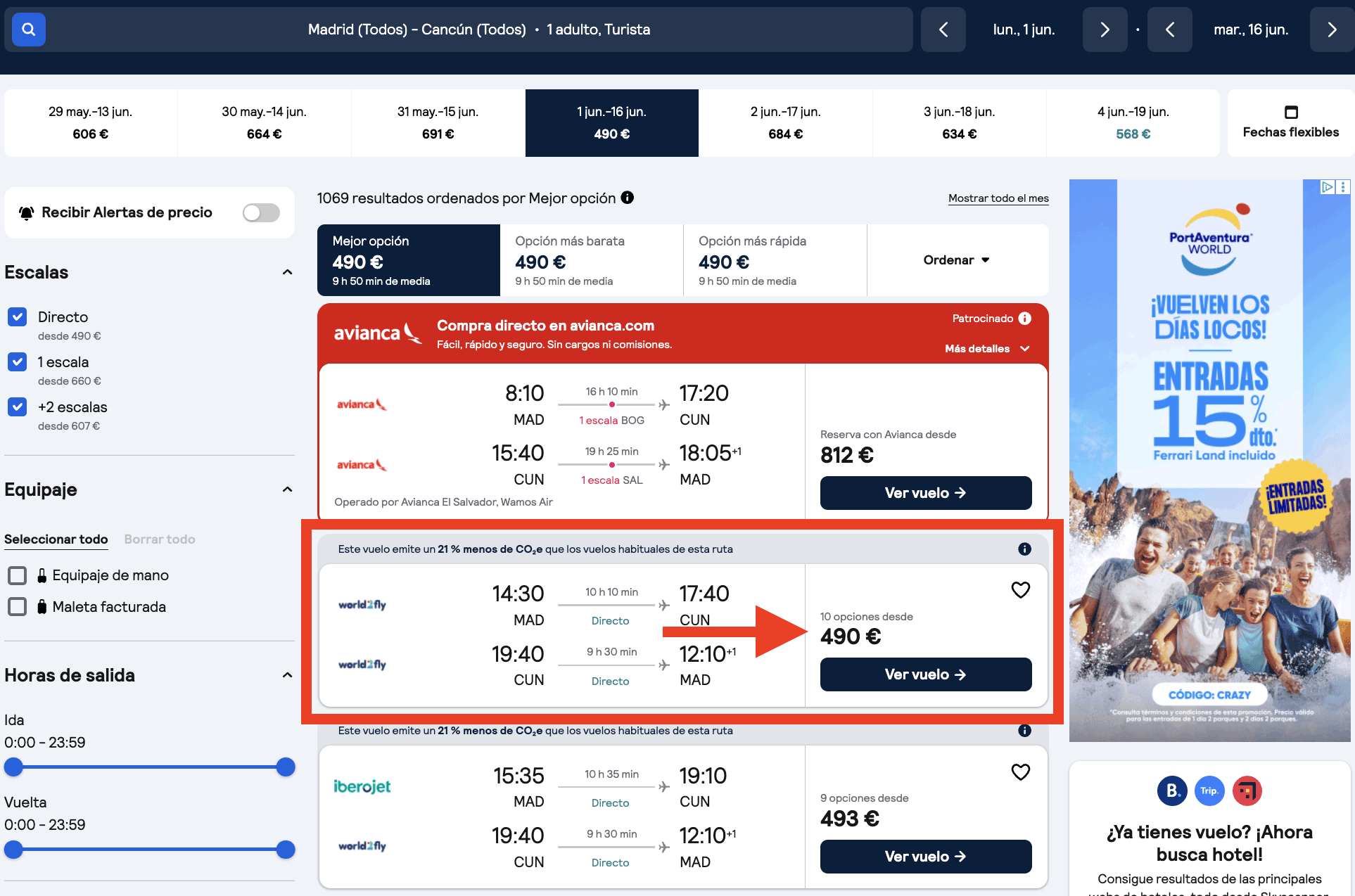Advance return date with right arrow
The image size is (1355, 896).
point(1331,30)
